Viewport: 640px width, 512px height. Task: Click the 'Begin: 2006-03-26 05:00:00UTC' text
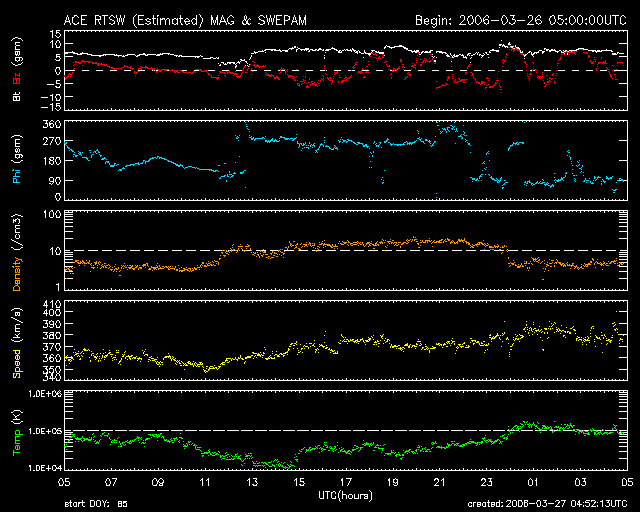[x=521, y=20]
